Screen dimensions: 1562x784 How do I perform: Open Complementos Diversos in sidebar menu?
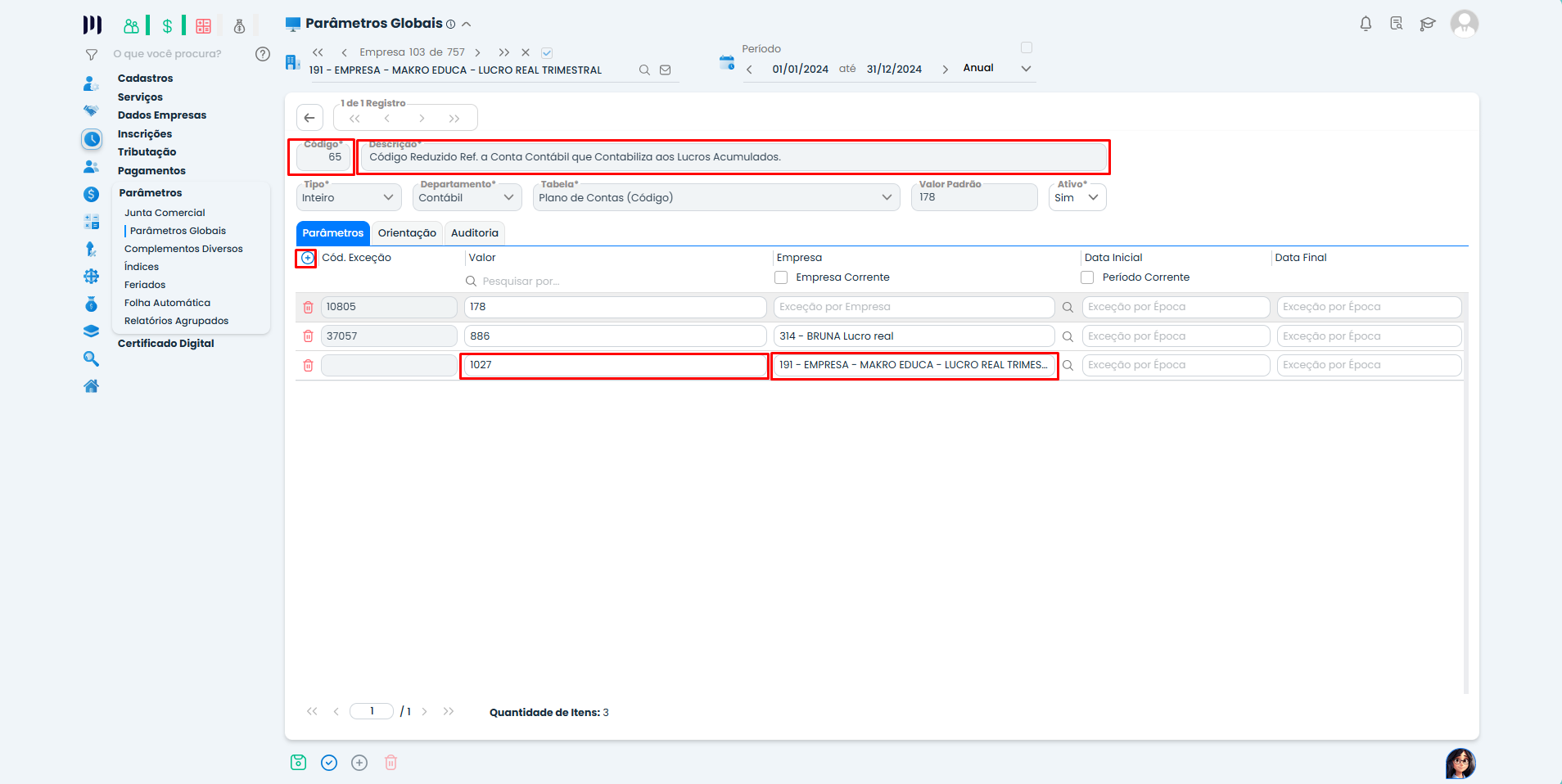click(x=183, y=249)
